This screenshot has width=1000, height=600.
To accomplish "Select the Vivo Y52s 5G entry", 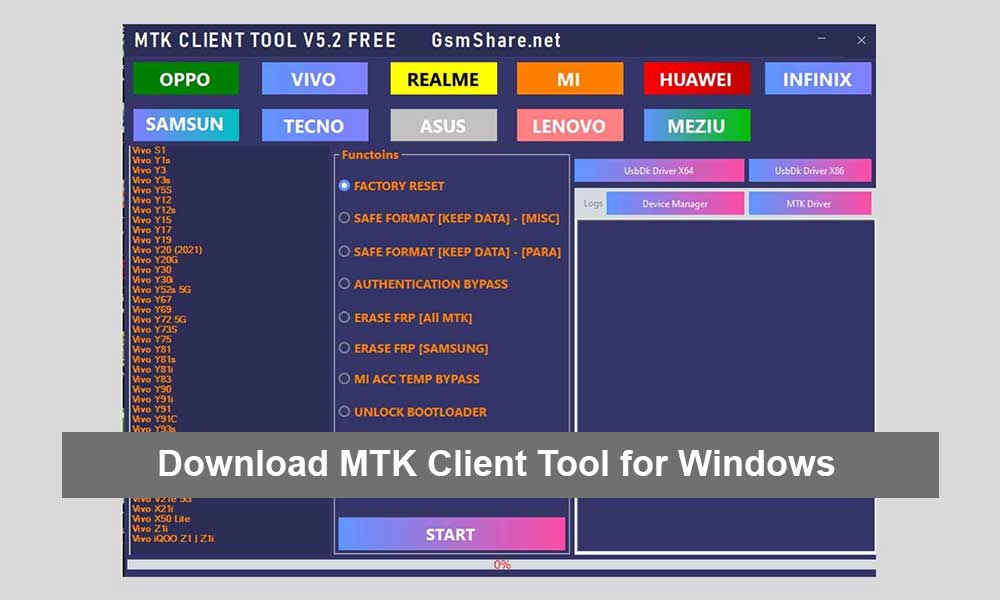I will [x=161, y=289].
